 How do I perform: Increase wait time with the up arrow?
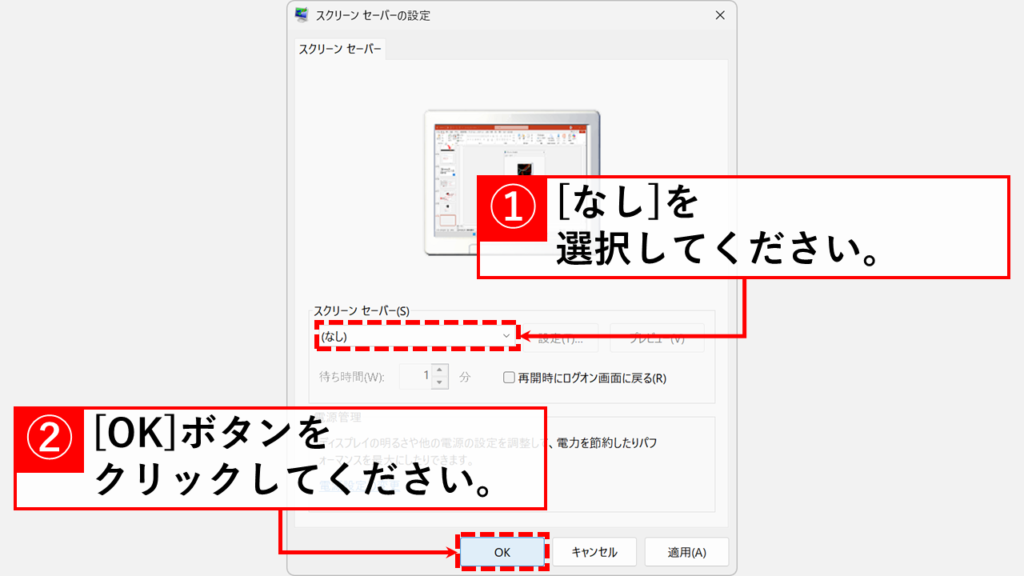[441, 371]
